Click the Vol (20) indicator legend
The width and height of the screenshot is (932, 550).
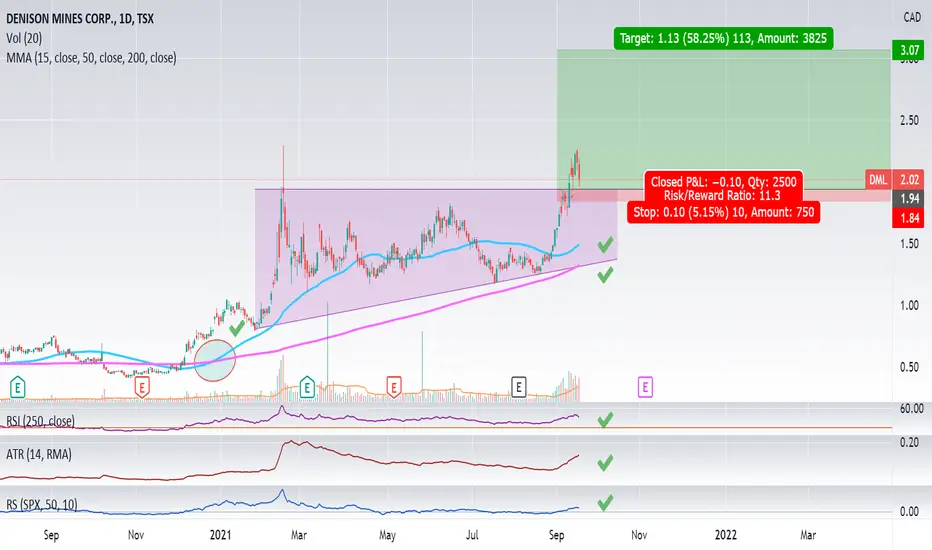pos(24,39)
